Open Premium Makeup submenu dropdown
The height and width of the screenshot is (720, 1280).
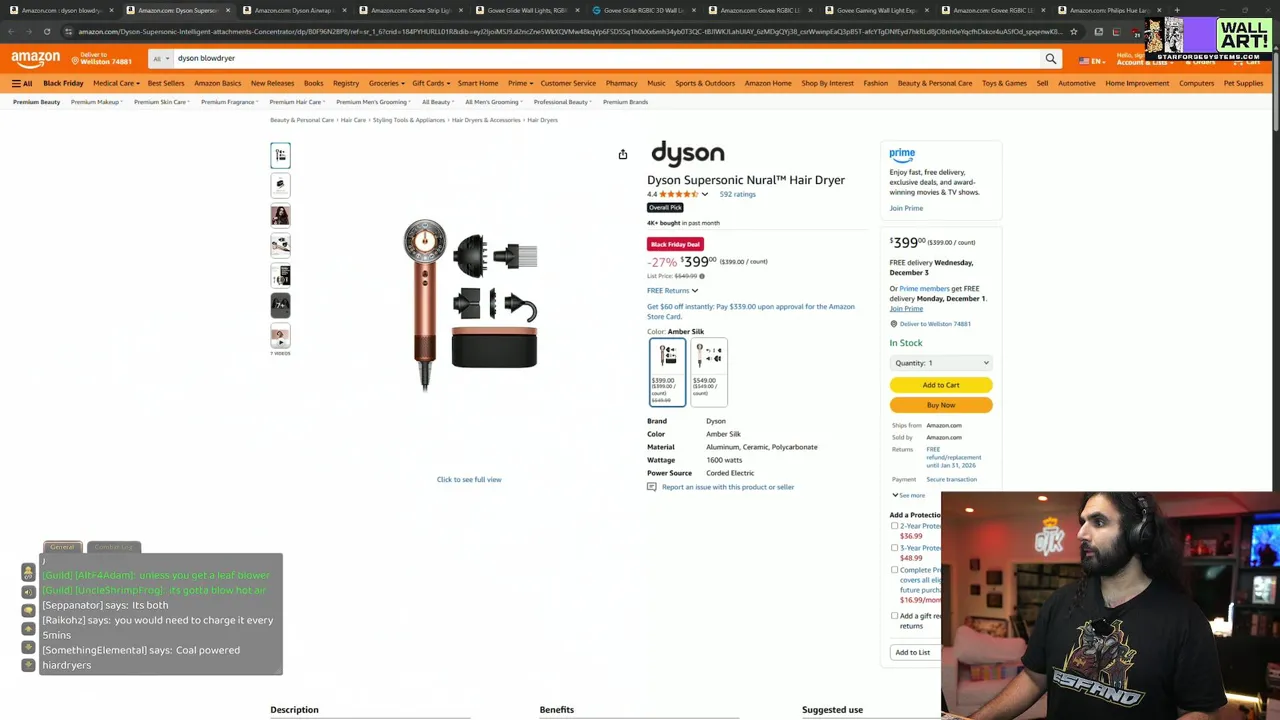click(x=97, y=102)
